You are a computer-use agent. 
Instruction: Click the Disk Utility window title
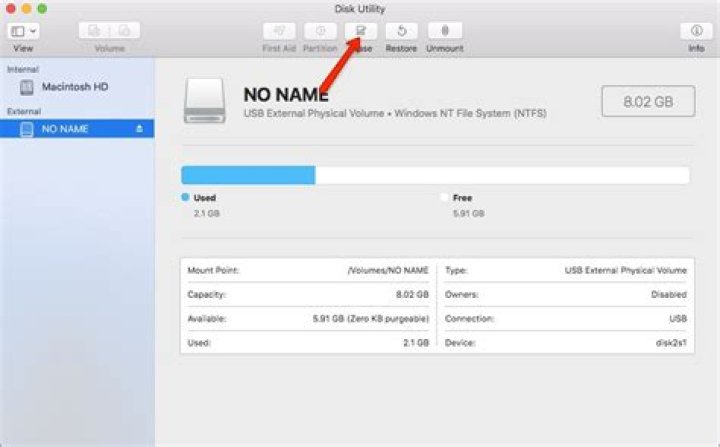click(360, 9)
